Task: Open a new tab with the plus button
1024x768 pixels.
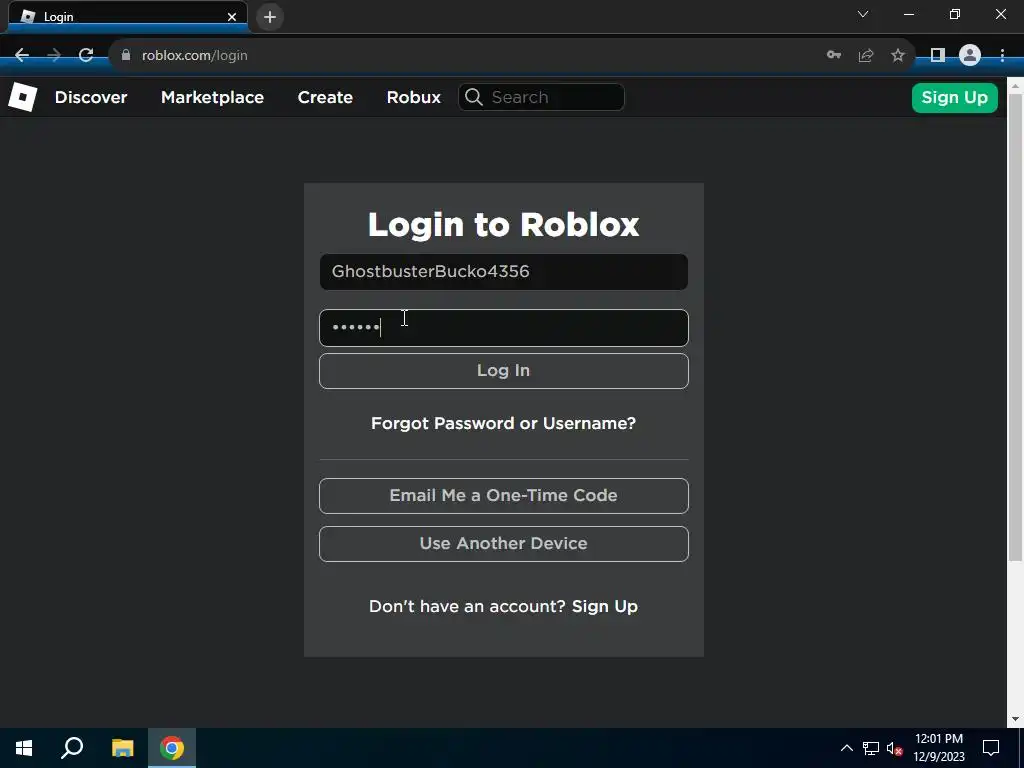Action: coord(270,17)
